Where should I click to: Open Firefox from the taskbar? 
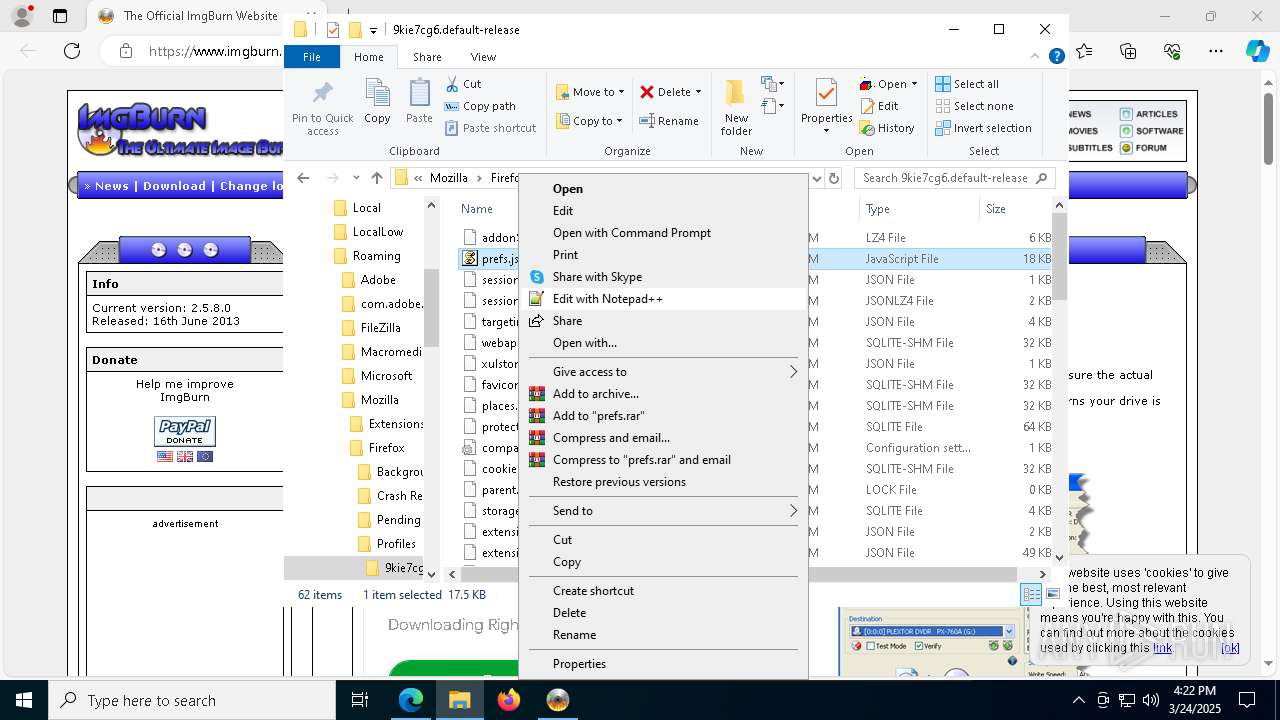tap(508, 700)
